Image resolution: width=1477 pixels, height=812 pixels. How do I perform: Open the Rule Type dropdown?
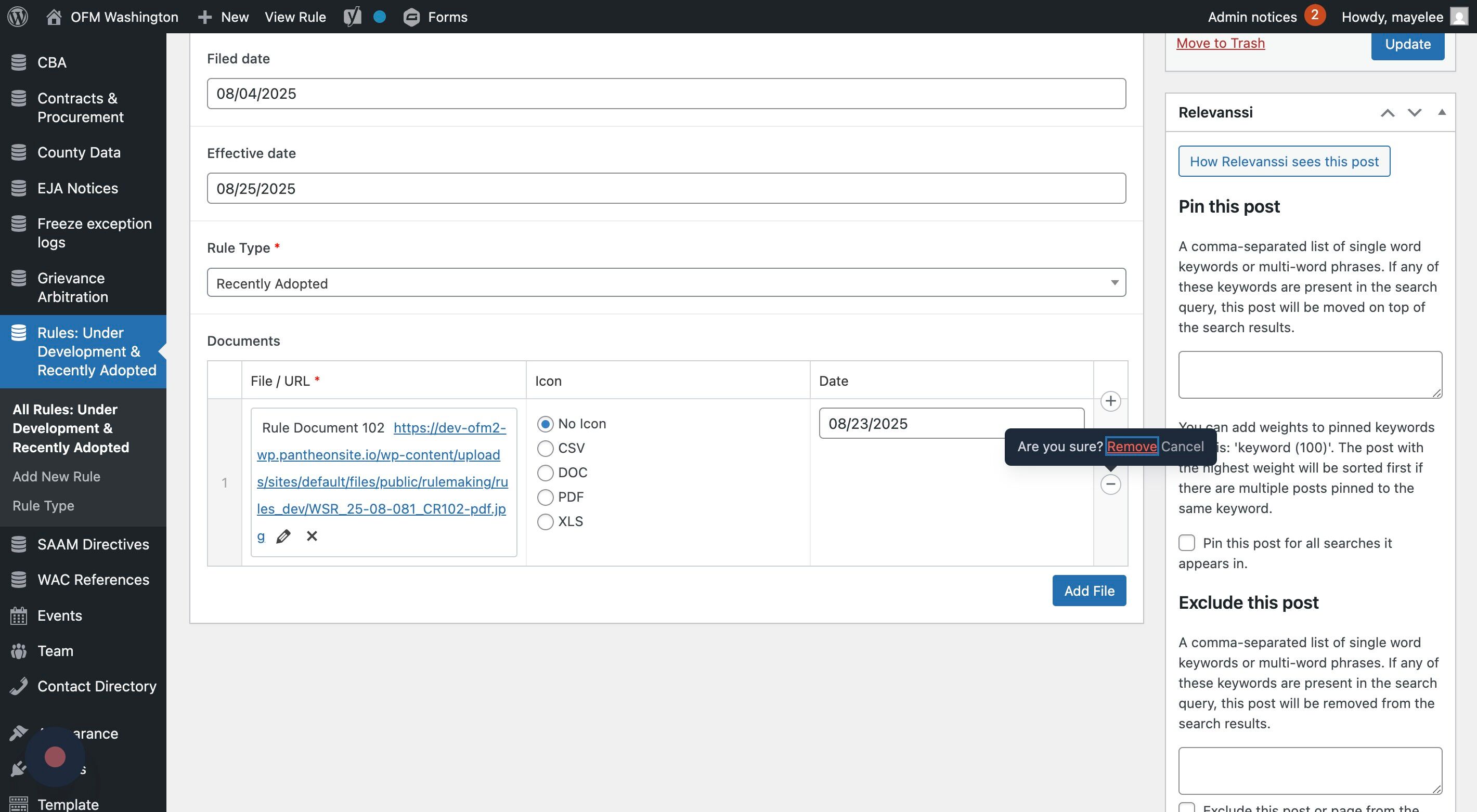click(x=666, y=283)
